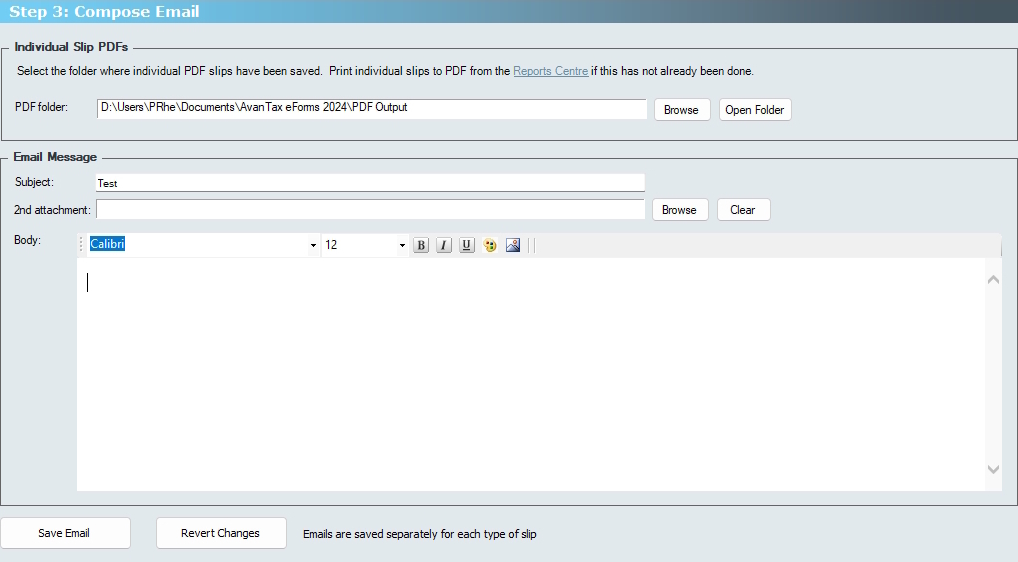Open the Reports Centre link
The width and height of the screenshot is (1018, 562).
[x=551, y=71]
